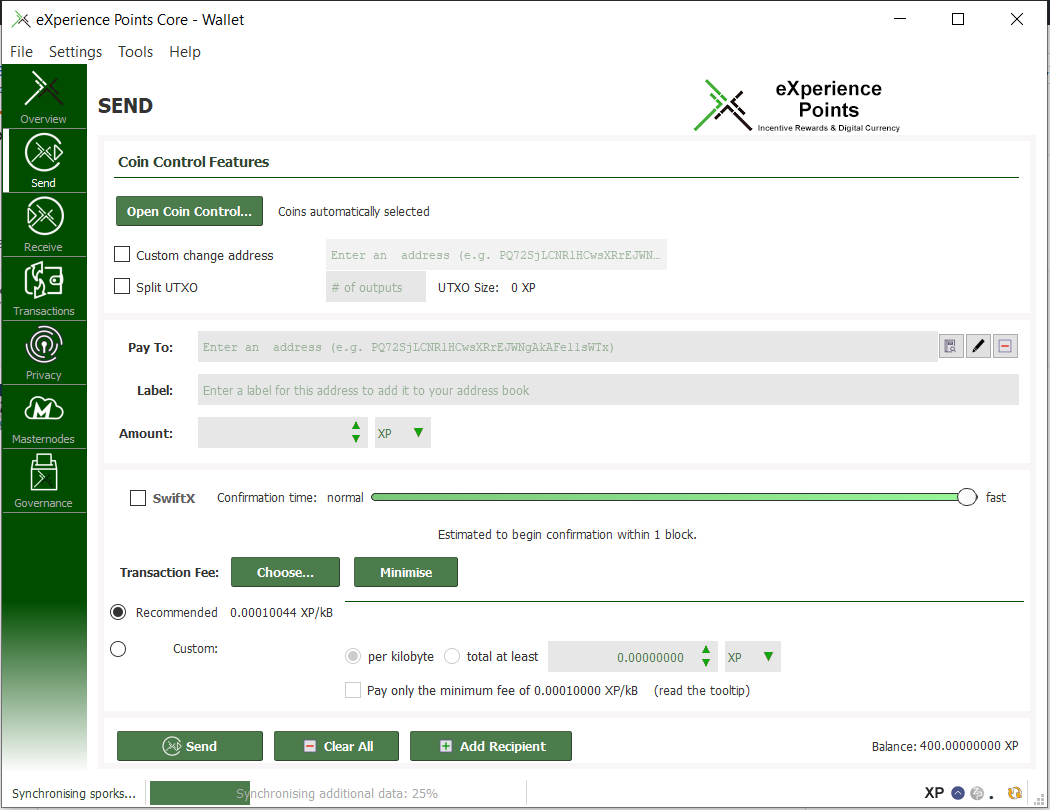Screen dimensions: 1050x810
Task: Click the Synchronising sporks... status text
Action: tap(74, 793)
